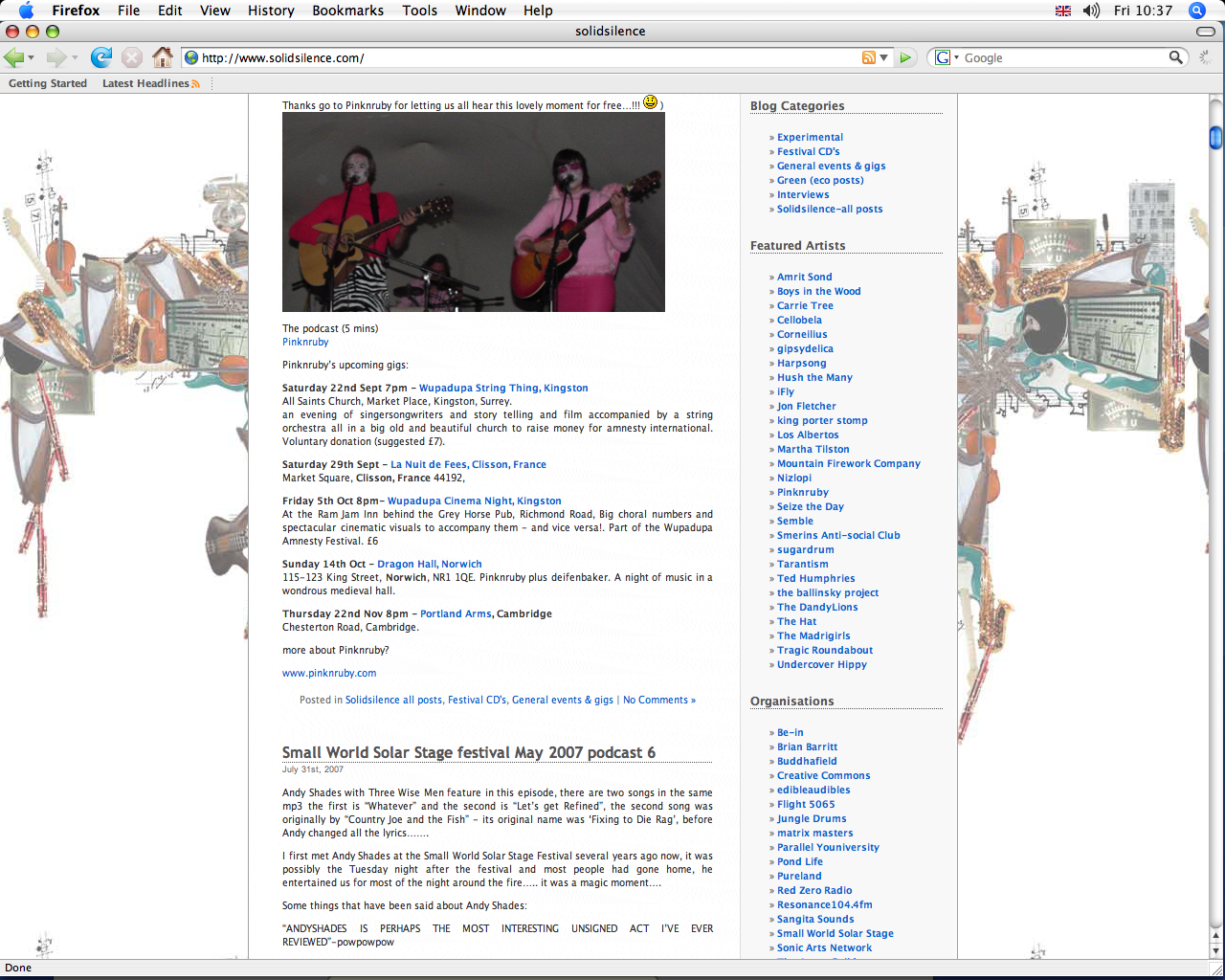Image resolution: width=1225 pixels, height=980 pixels.
Task: Open the Google search engine dropdown
Action: click(x=946, y=57)
